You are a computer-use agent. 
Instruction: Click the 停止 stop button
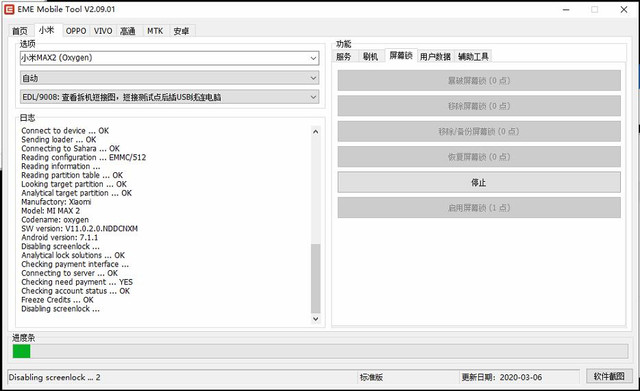(x=479, y=182)
